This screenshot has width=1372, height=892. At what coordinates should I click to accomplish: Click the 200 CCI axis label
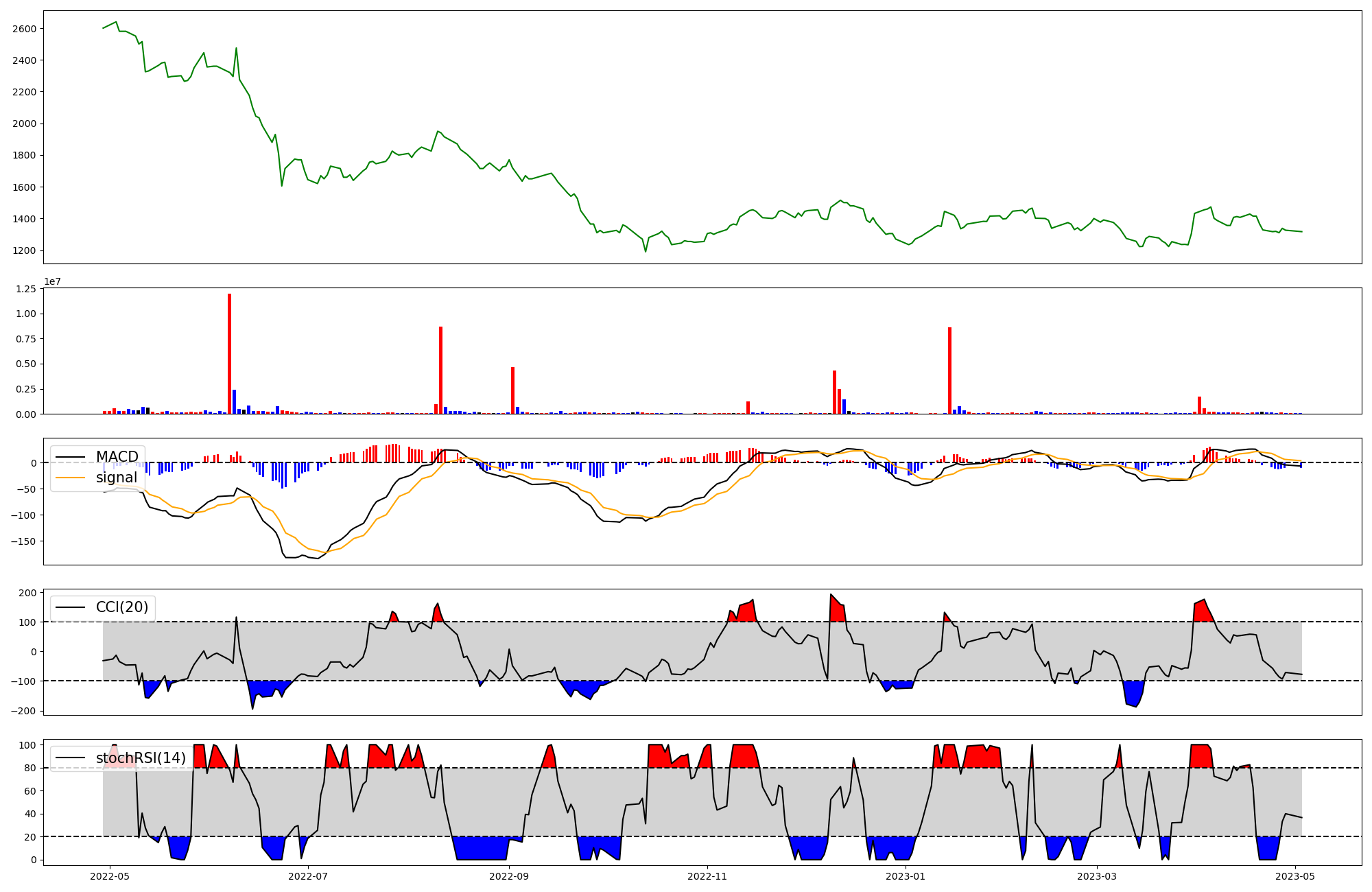point(28,593)
